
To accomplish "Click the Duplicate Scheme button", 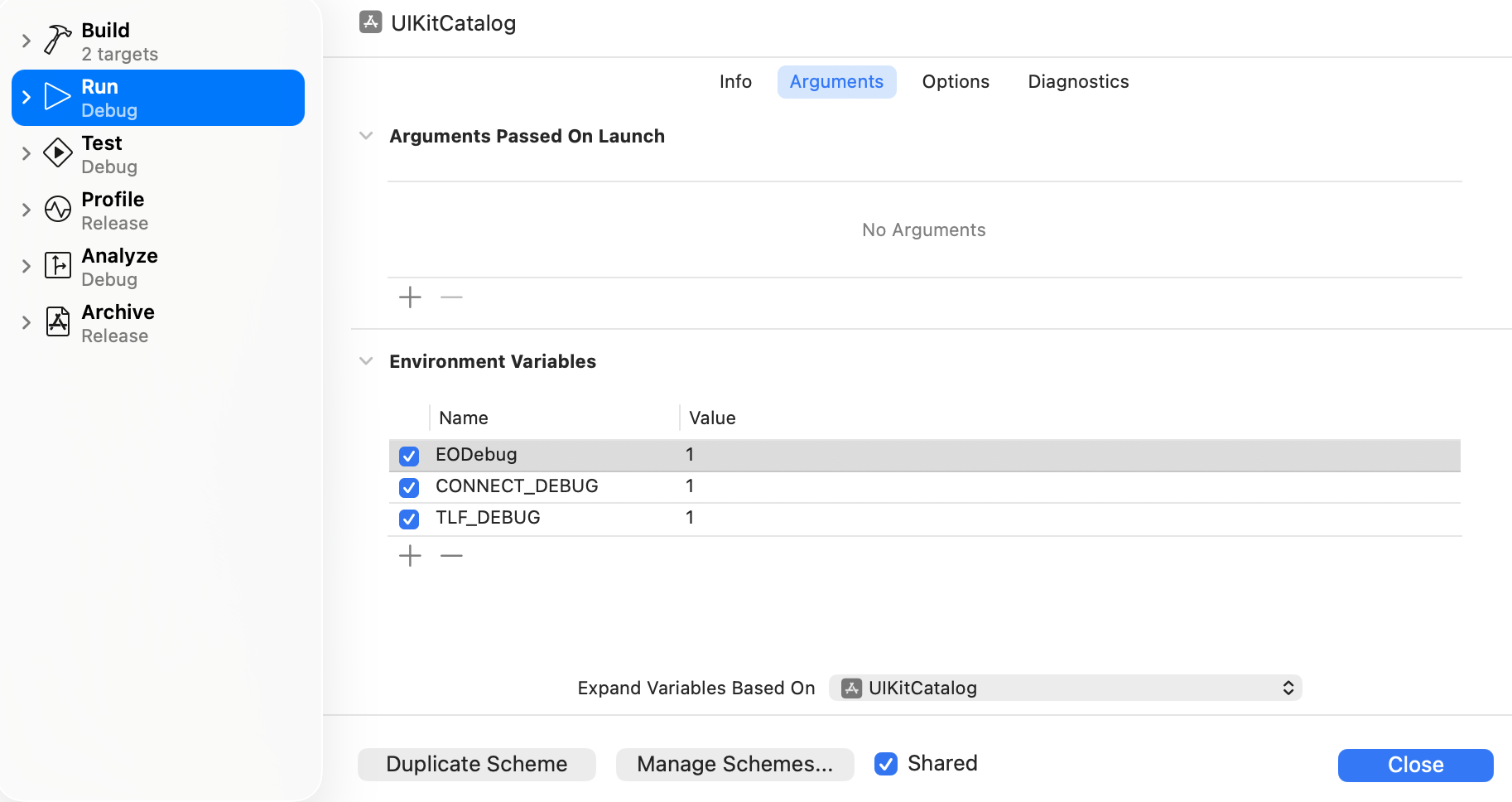I will 476,764.
